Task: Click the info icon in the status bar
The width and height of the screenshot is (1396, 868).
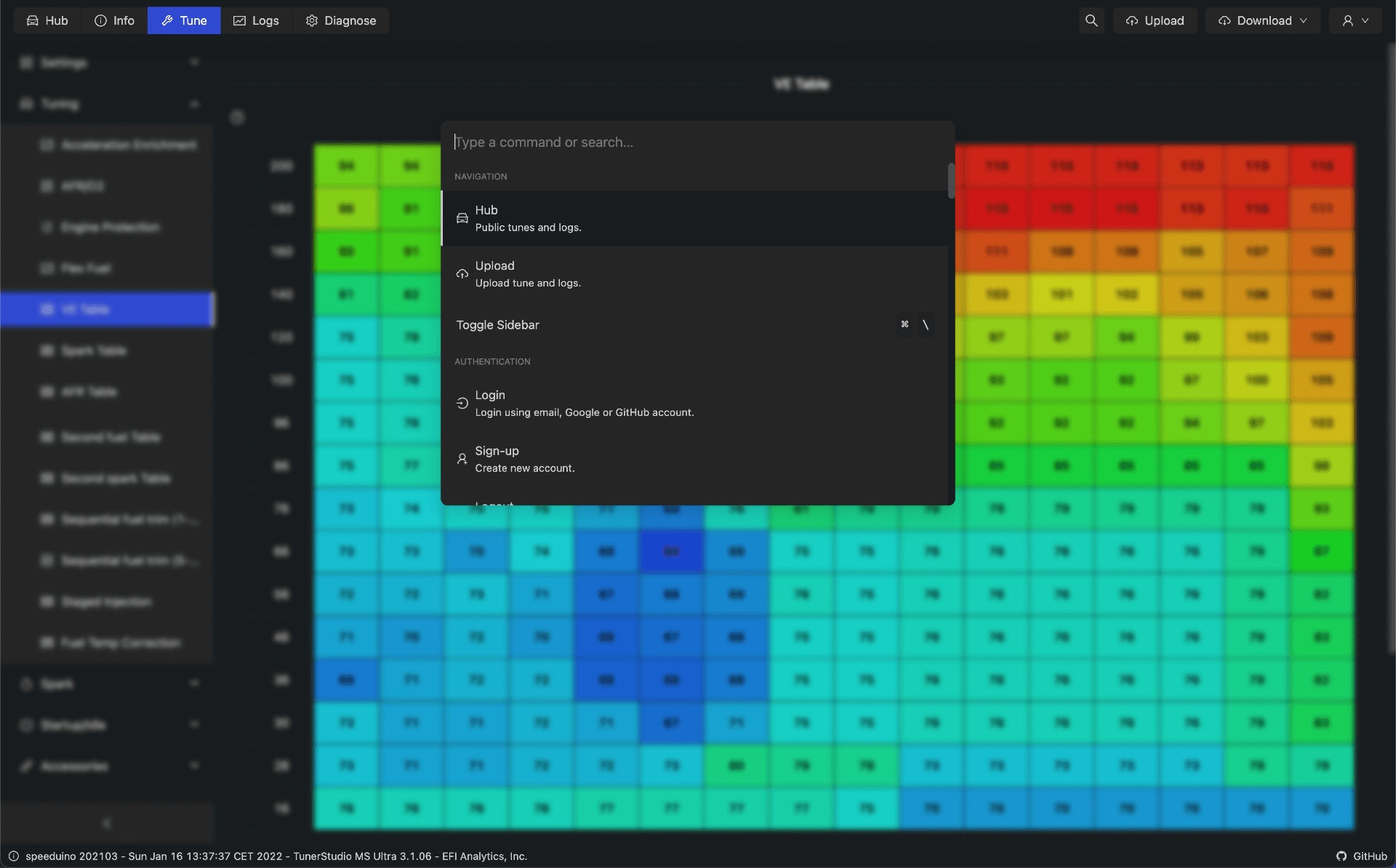Action: tap(14, 856)
